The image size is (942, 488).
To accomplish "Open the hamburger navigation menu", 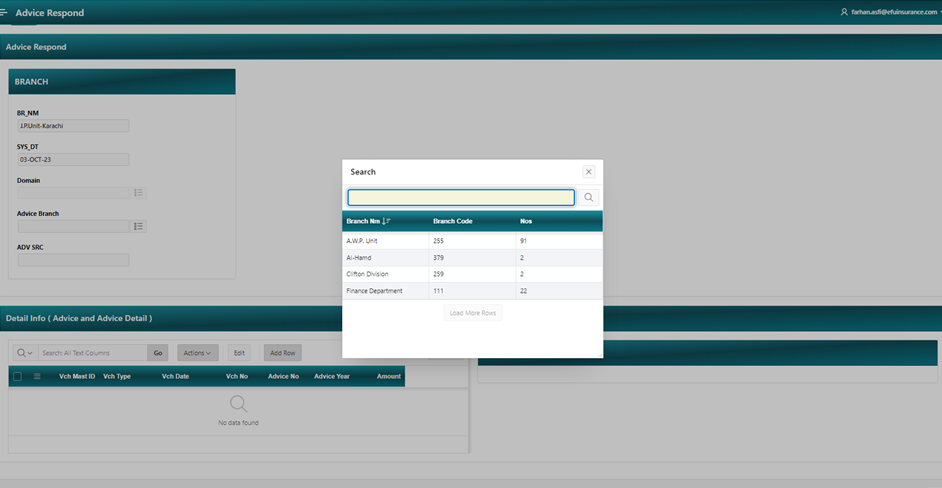I will pyautogui.click(x=5, y=12).
